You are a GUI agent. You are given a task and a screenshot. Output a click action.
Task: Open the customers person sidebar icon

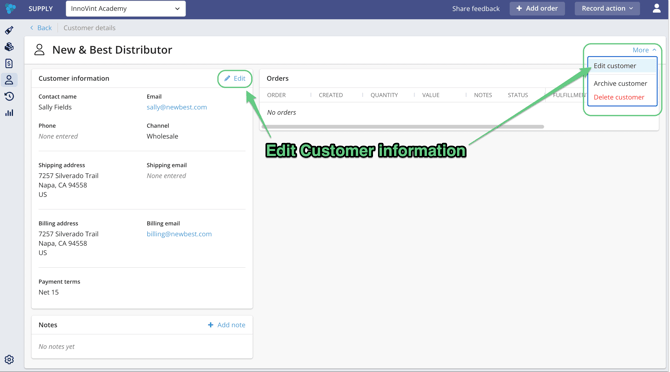[x=9, y=79]
